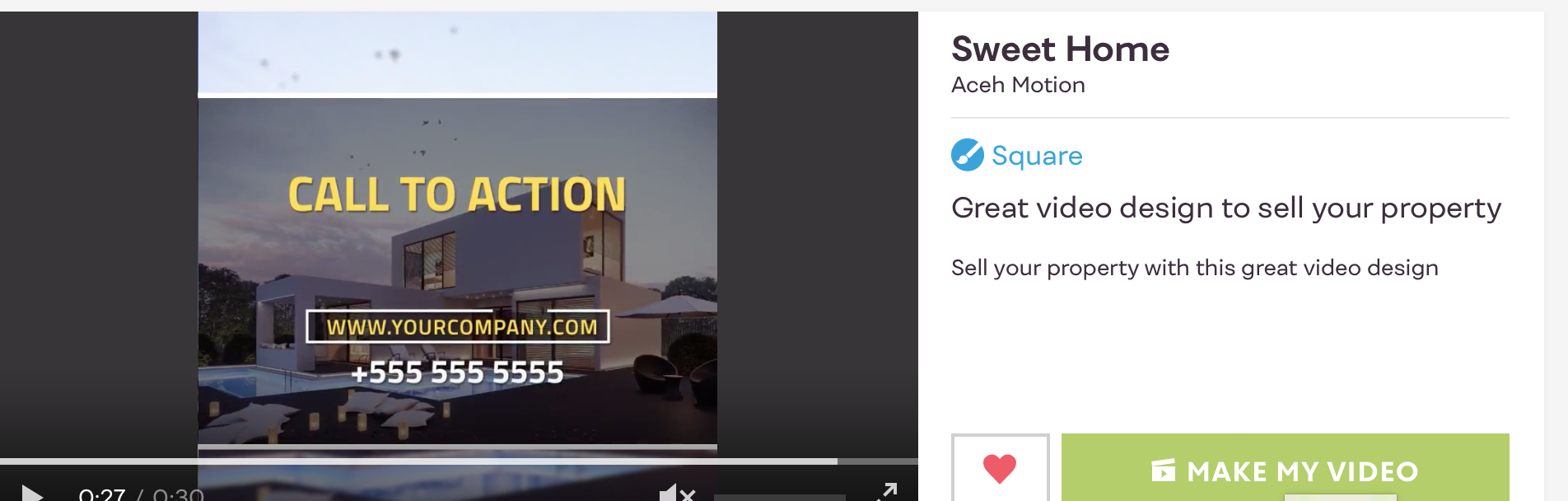This screenshot has width=1568, height=501.
Task: Click the unplayed end of progress bar
Action: (x=878, y=461)
